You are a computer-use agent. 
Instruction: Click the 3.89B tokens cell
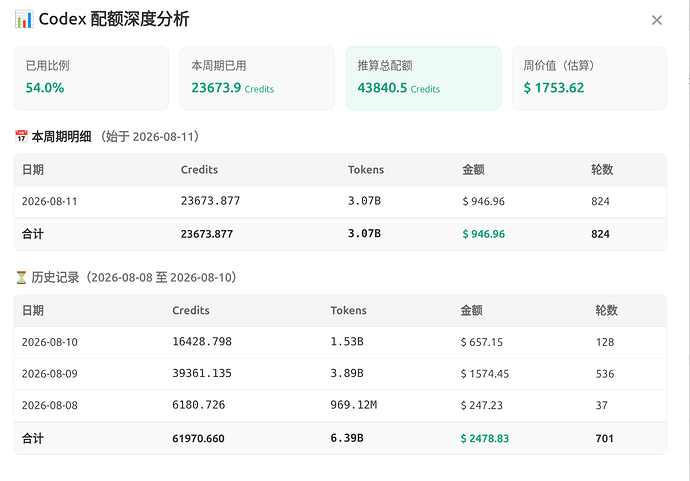347,374
